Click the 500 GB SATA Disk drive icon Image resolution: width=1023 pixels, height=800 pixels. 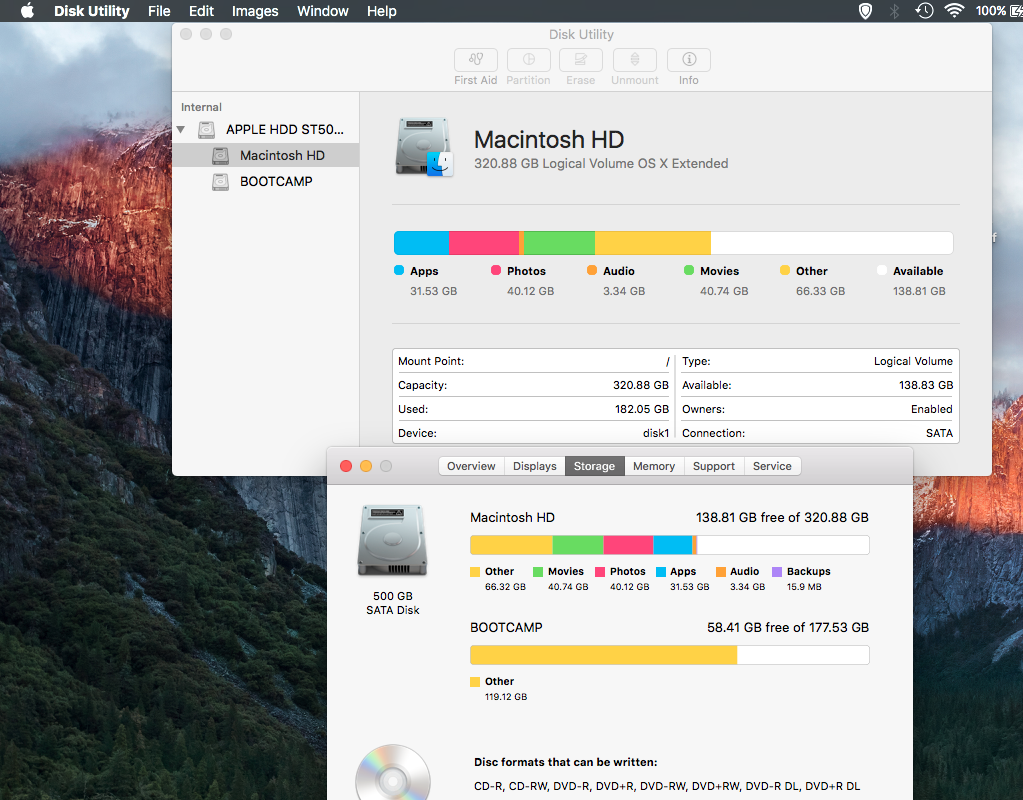pyautogui.click(x=392, y=541)
